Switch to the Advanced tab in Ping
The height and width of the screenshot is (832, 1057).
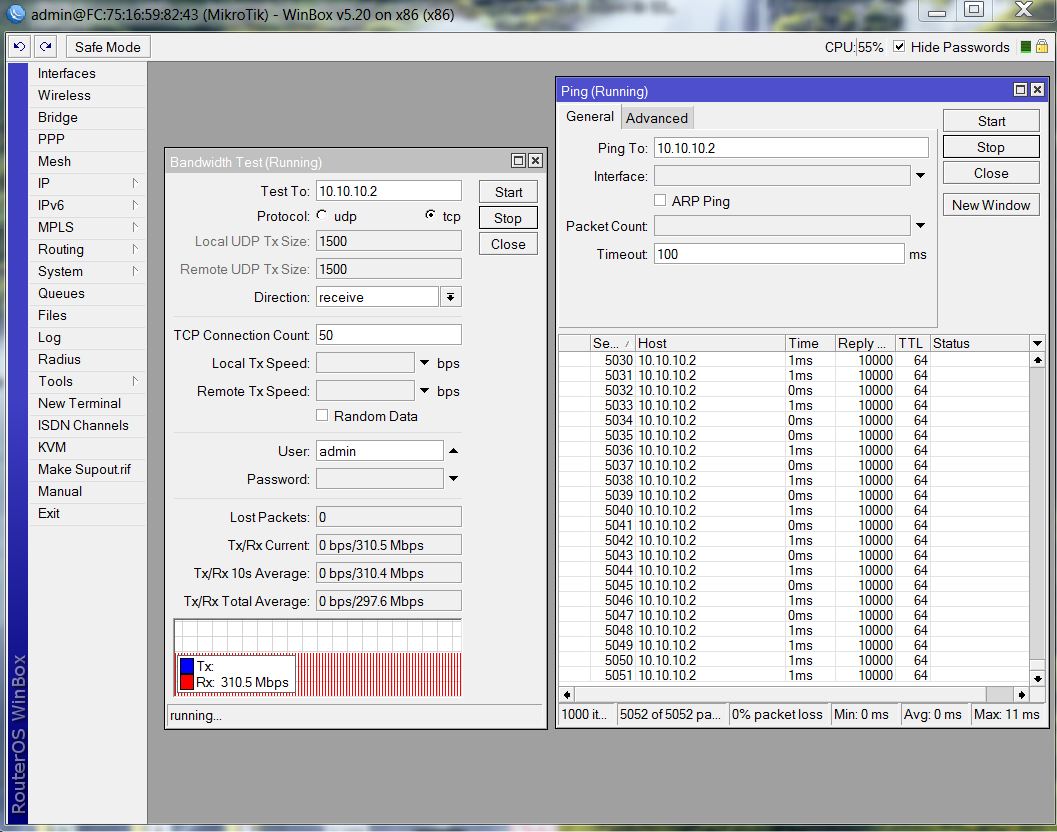(657, 118)
